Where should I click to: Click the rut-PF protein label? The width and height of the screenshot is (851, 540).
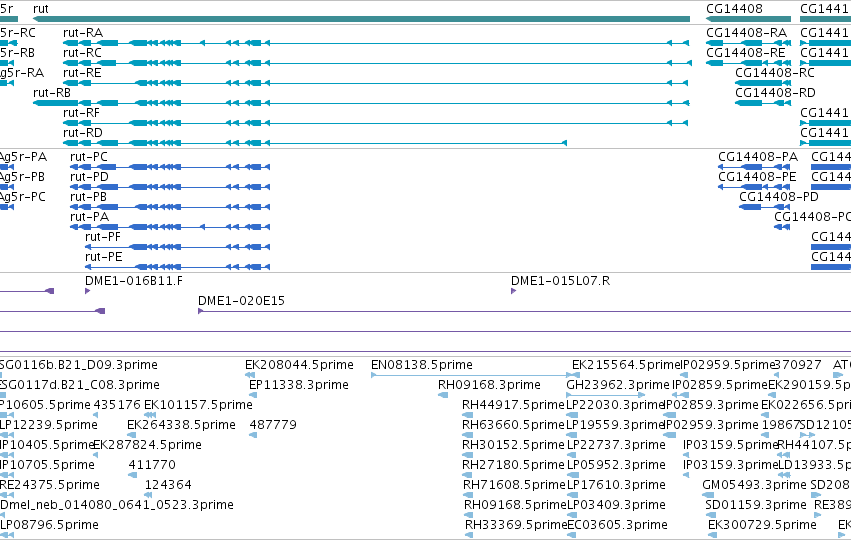(103, 237)
